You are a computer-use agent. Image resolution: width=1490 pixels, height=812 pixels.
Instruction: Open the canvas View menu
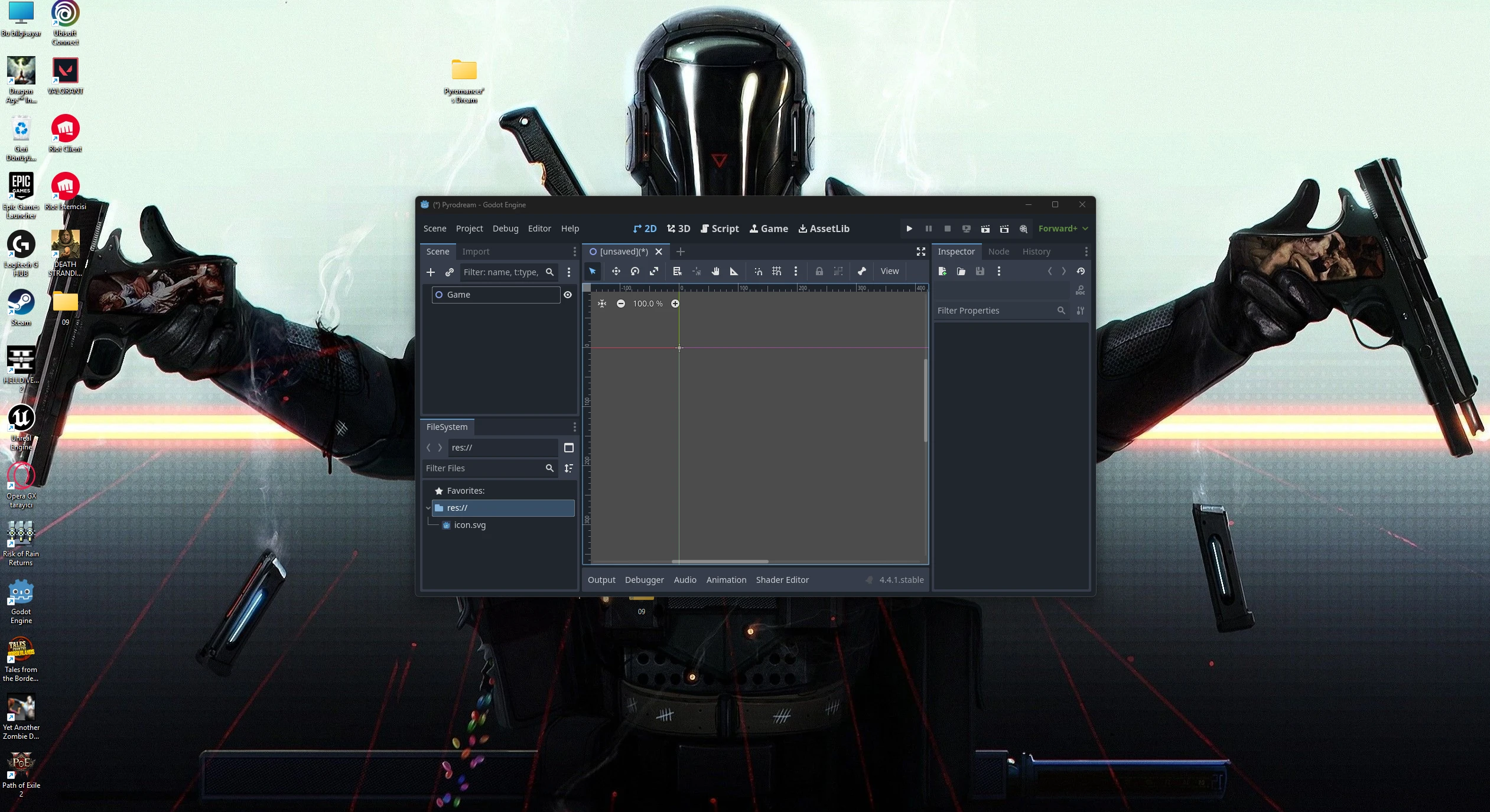point(890,271)
